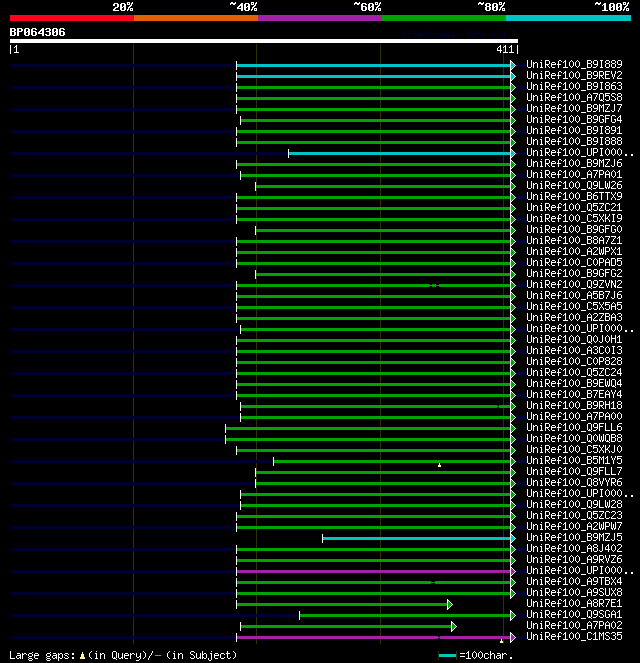This screenshot has width=640, height=663.
Task: Select the UniRef100_C5XKI9 label
Action: (574, 218)
